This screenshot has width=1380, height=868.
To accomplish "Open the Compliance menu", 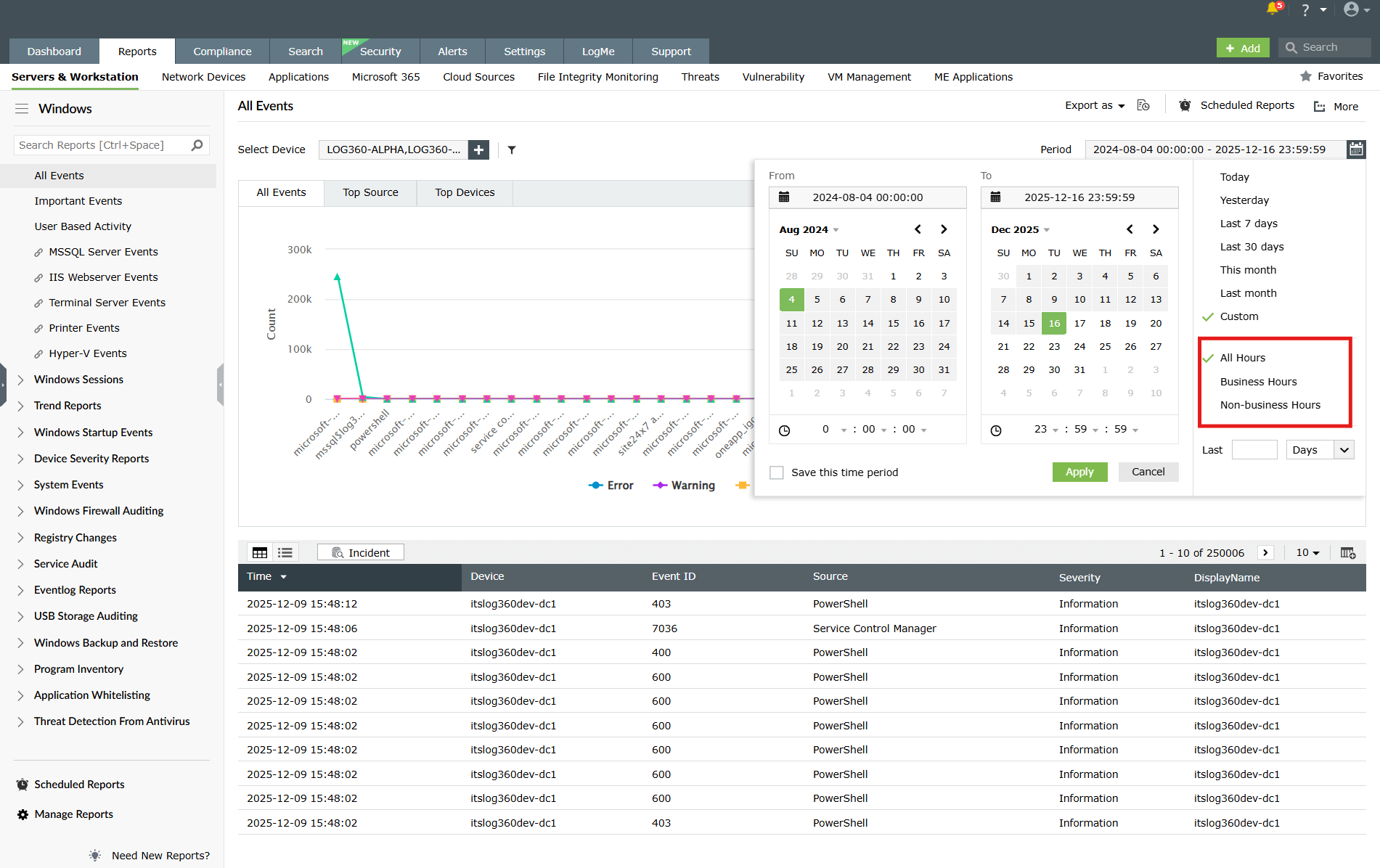I will click(x=221, y=51).
